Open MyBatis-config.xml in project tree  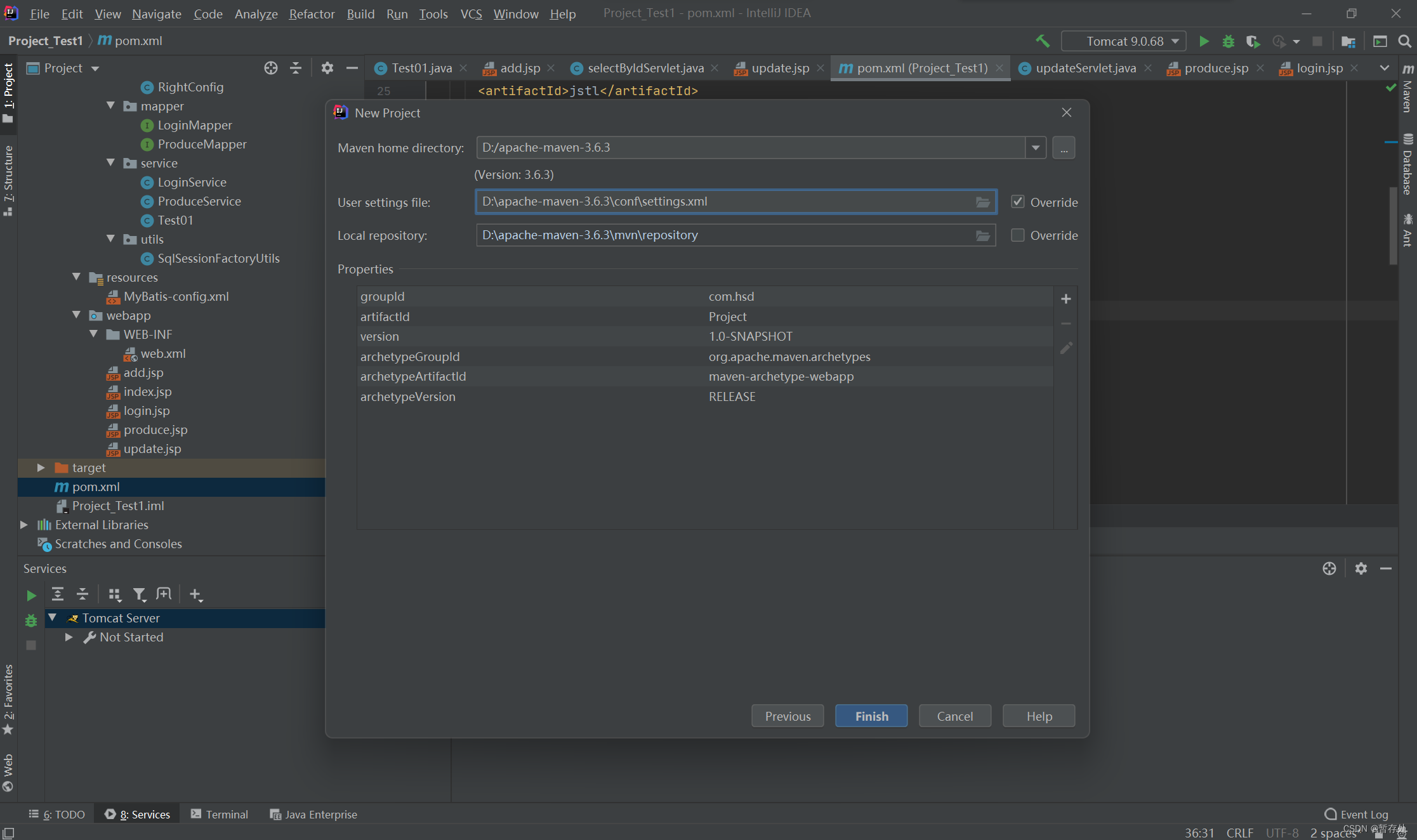click(x=176, y=296)
